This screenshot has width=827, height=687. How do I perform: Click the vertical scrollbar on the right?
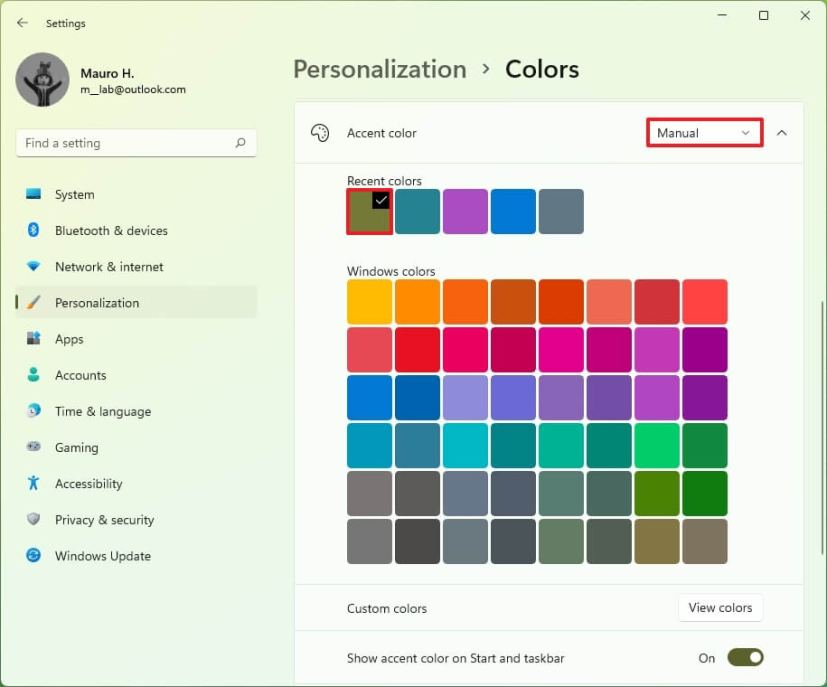click(822, 427)
